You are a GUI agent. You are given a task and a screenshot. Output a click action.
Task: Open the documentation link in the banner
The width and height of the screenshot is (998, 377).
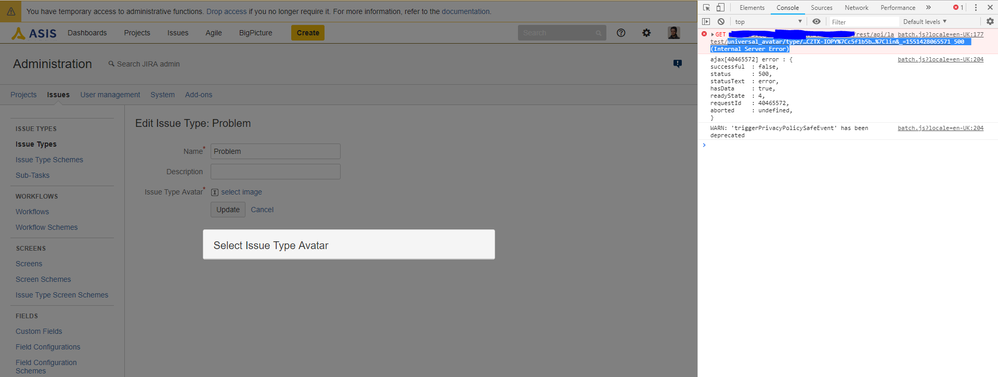(466, 11)
